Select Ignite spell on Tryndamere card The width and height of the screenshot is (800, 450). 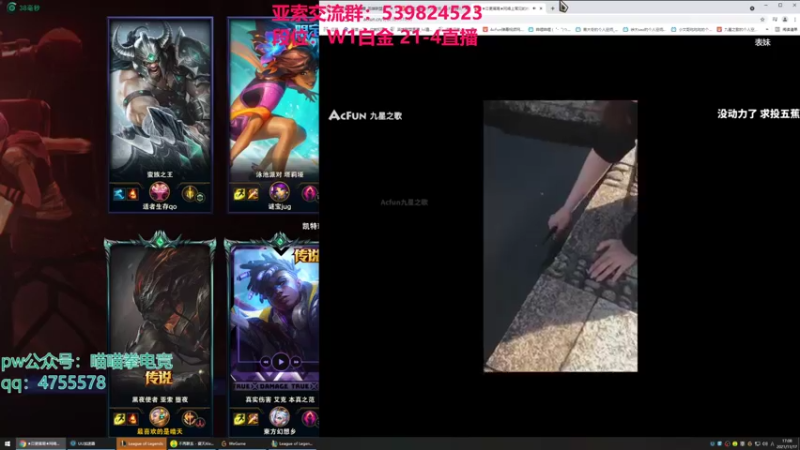(132, 194)
